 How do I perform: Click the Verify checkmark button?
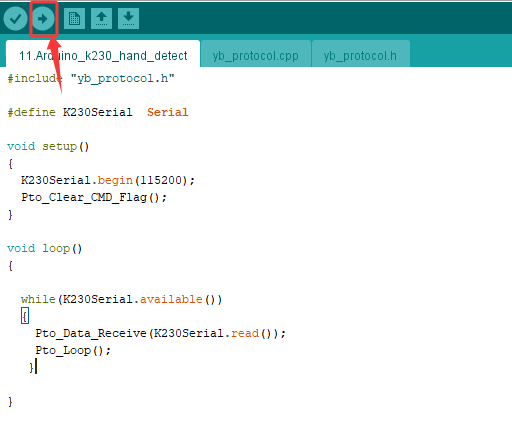15,19
